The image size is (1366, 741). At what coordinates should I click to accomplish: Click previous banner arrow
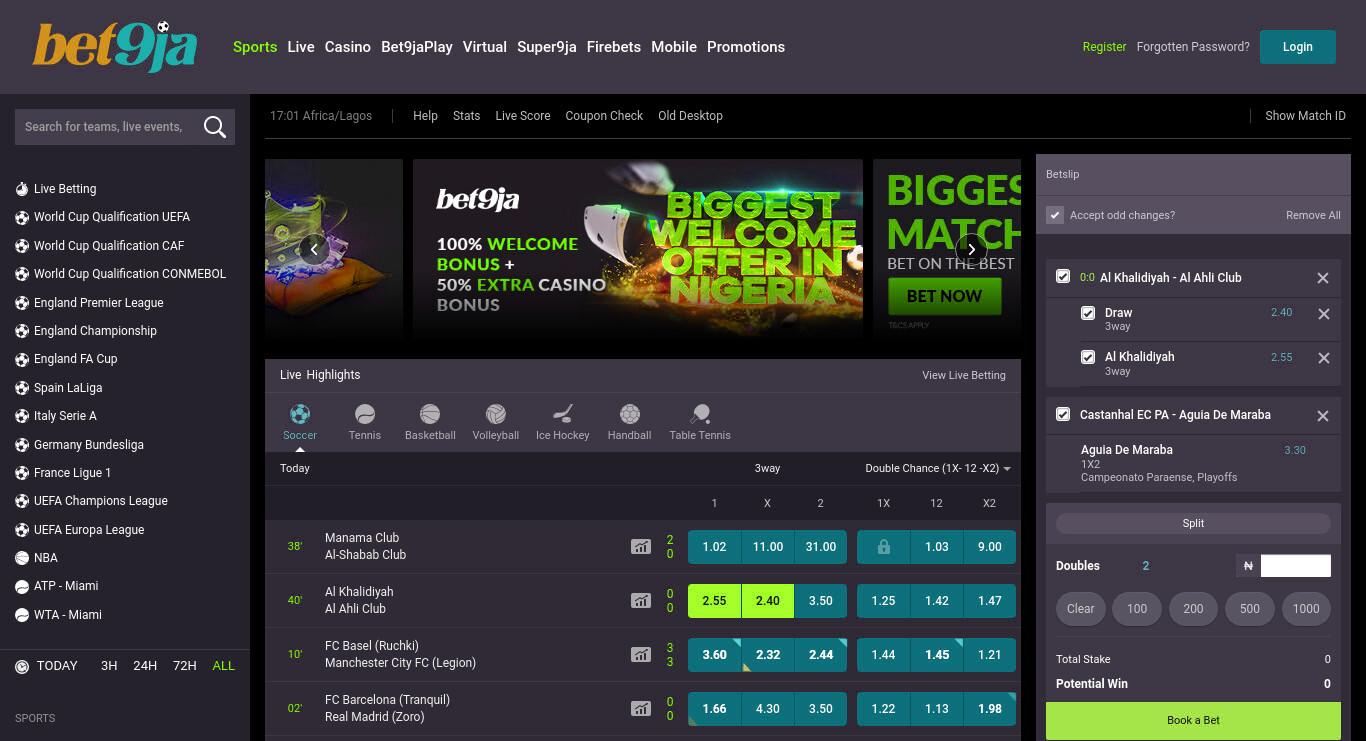(x=314, y=249)
